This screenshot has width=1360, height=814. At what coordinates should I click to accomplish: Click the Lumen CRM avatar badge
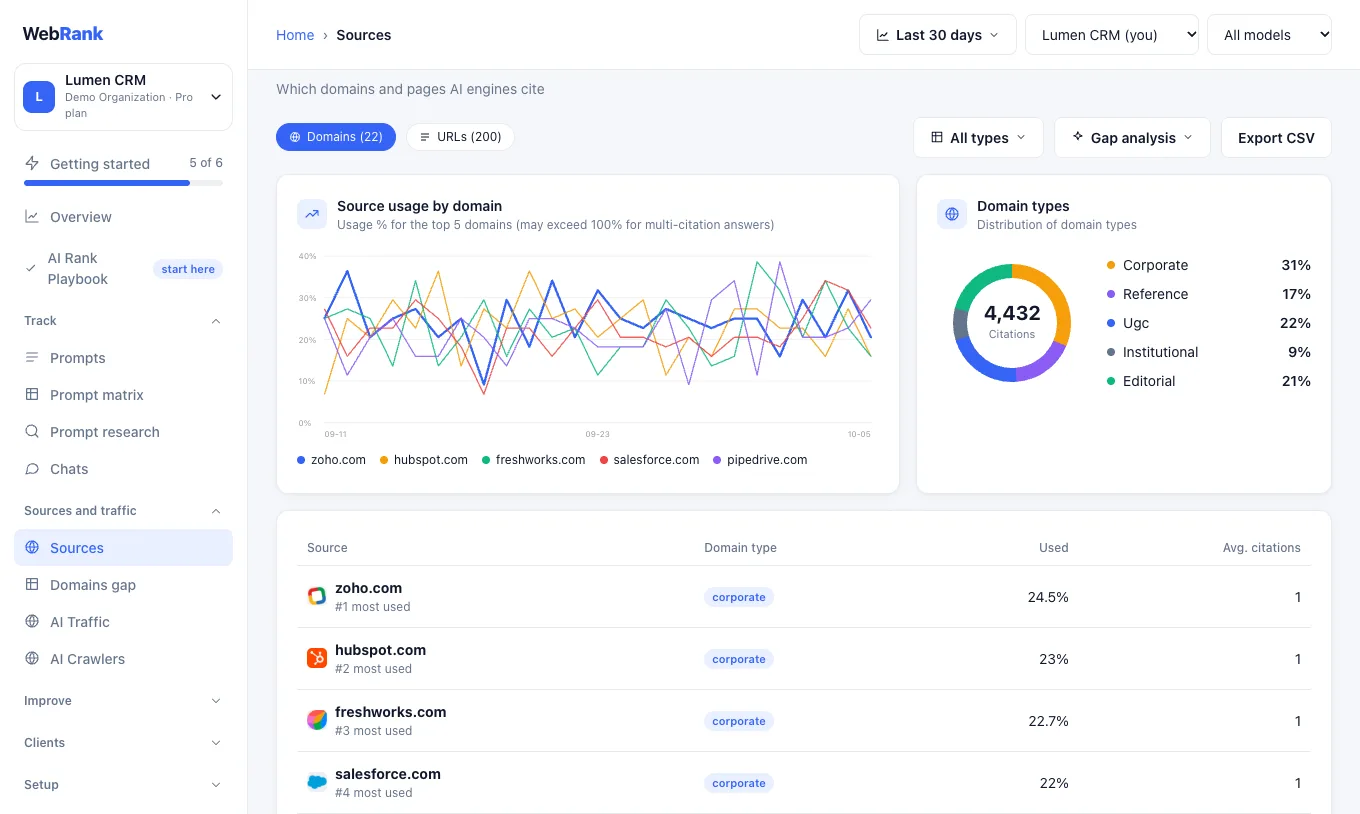click(39, 97)
